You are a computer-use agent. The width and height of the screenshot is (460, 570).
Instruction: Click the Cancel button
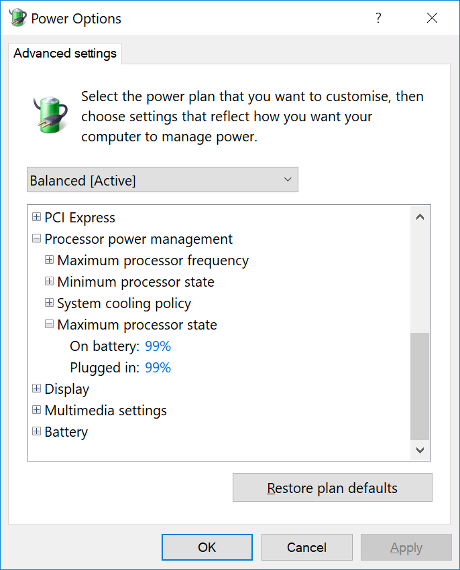(x=307, y=547)
